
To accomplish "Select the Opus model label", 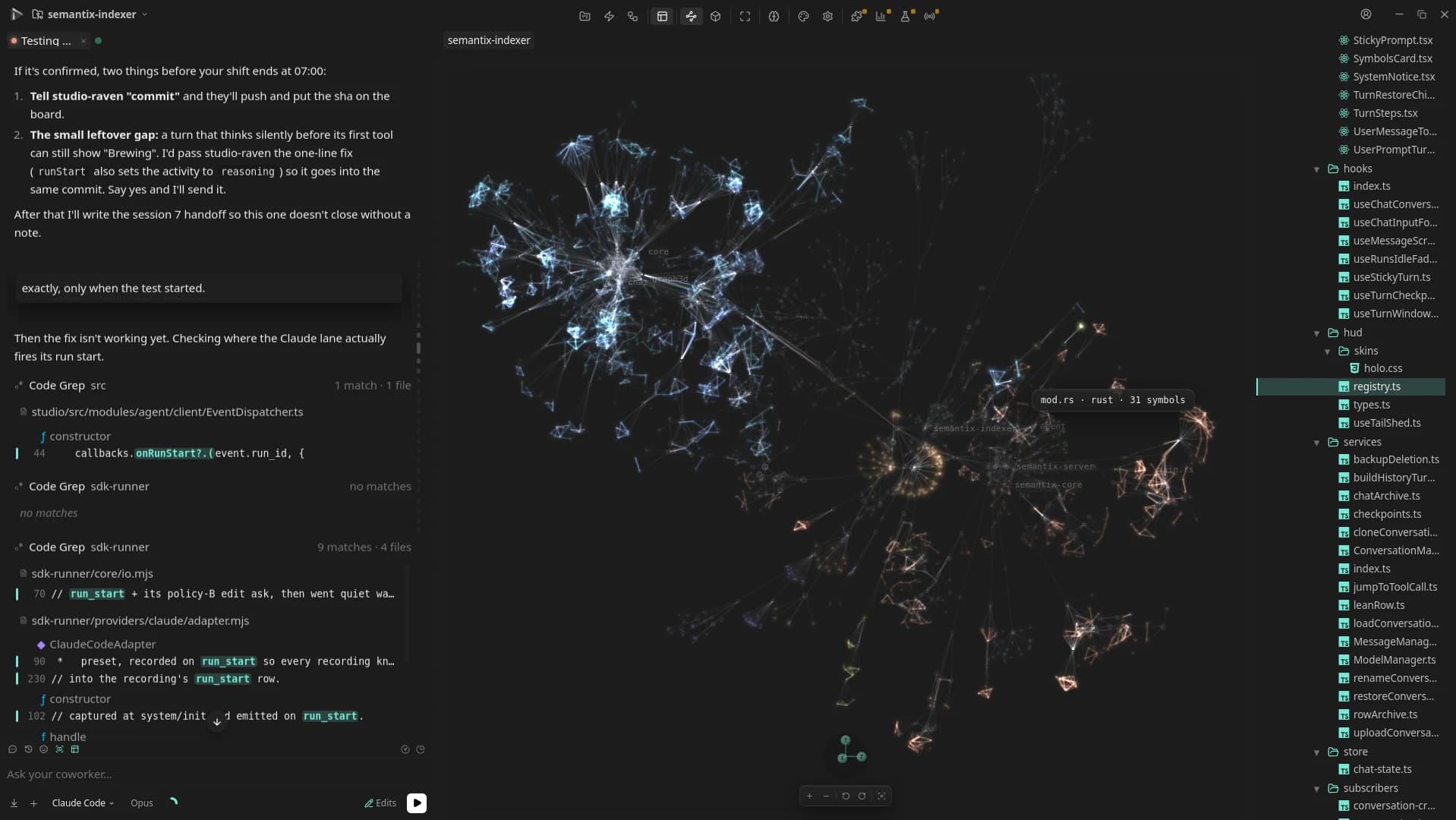I will pos(142,803).
